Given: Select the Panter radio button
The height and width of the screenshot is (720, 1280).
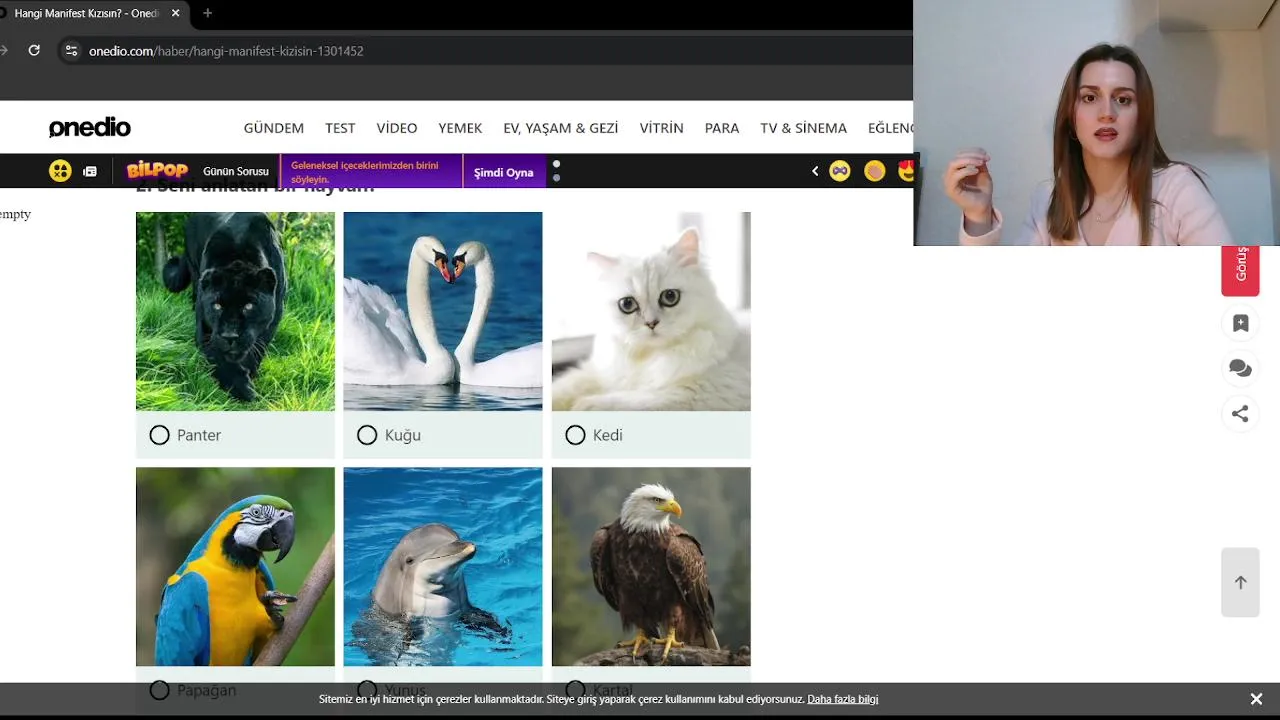Looking at the screenshot, I should click(159, 435).
